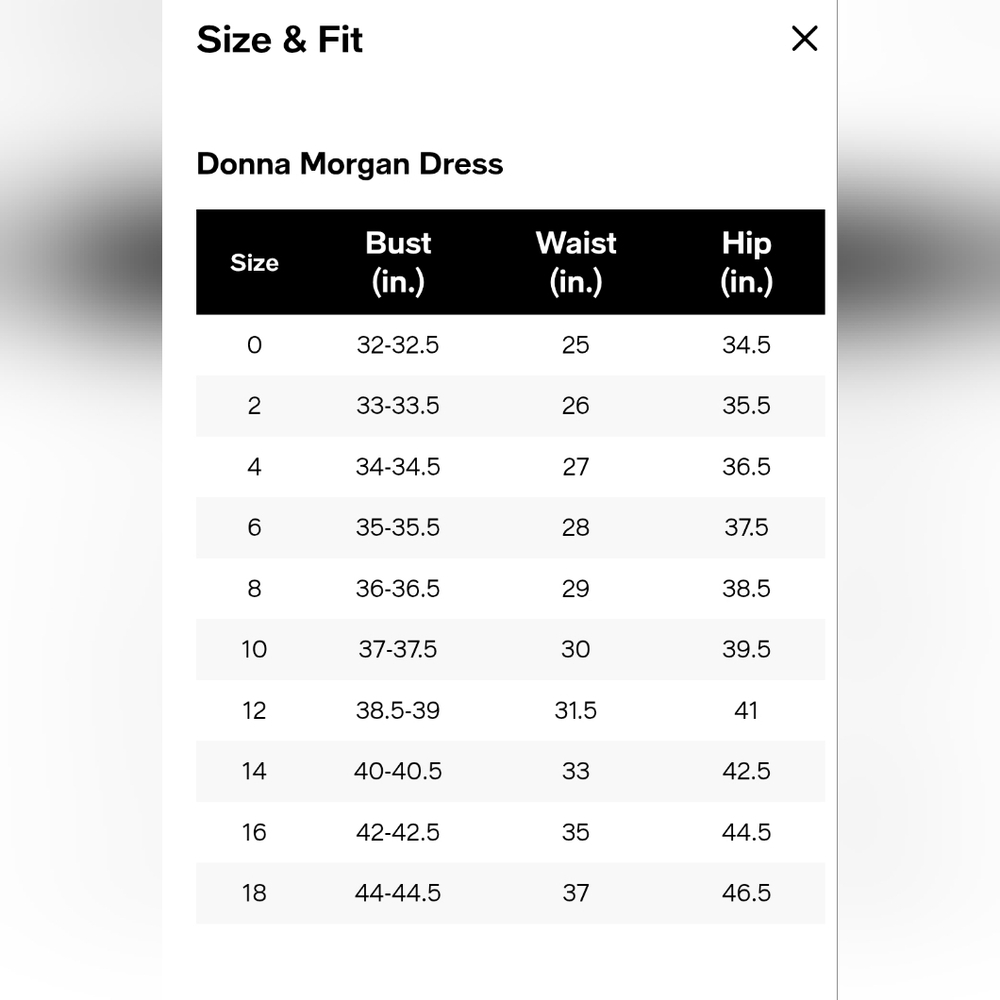
Task: Select size 8 in the chart
Action: 254,589
